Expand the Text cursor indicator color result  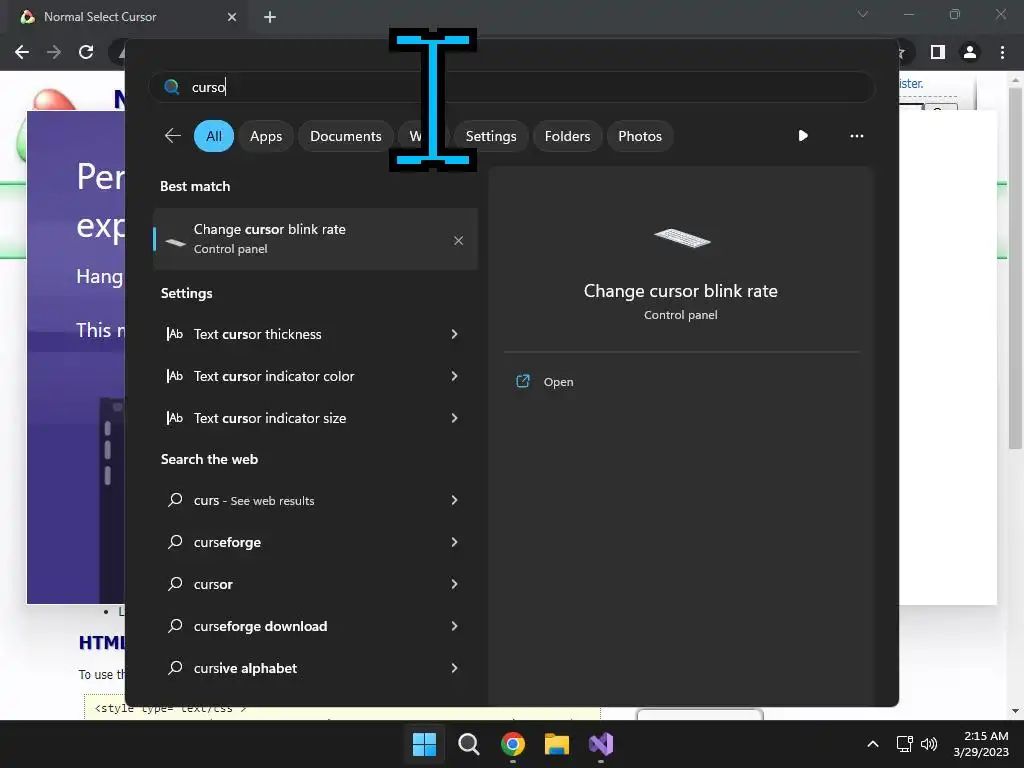[x=455, y=376]
